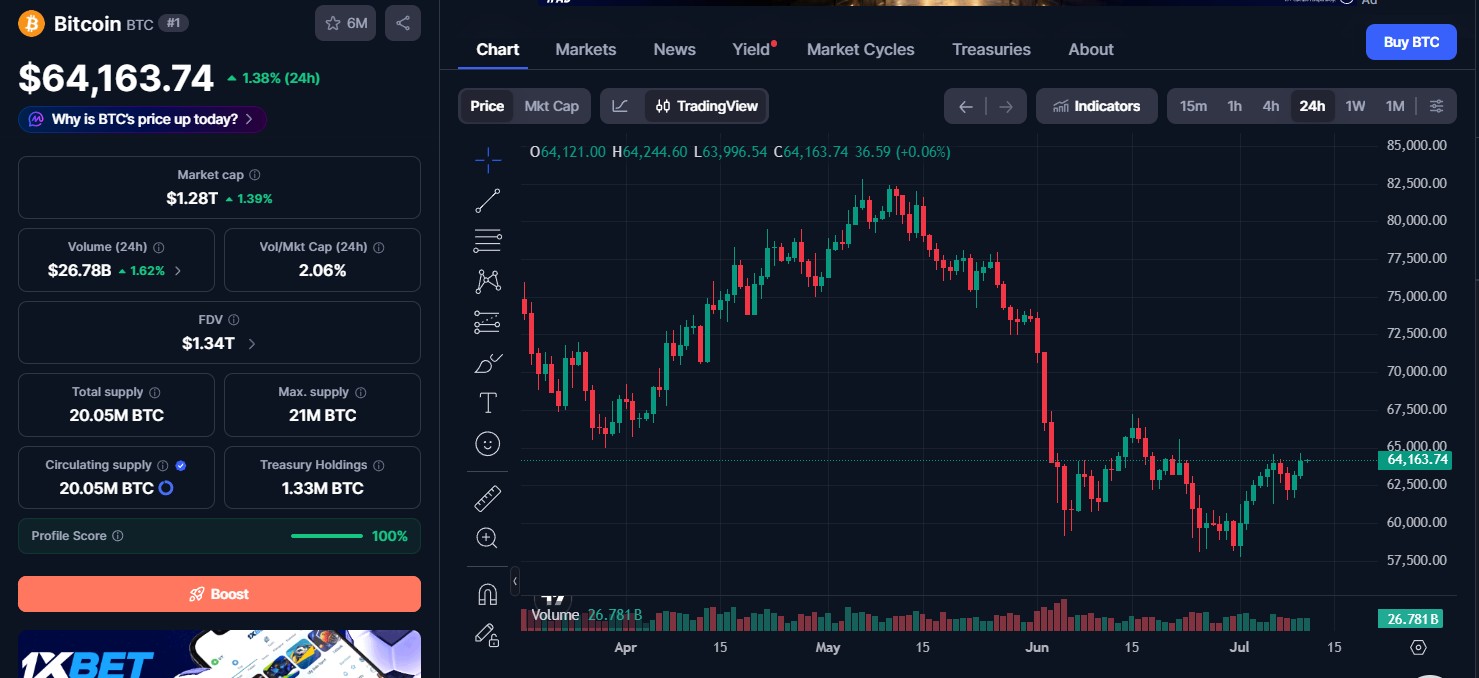Add Bitcoin to watchlist with star button

[x=345, y=23]
